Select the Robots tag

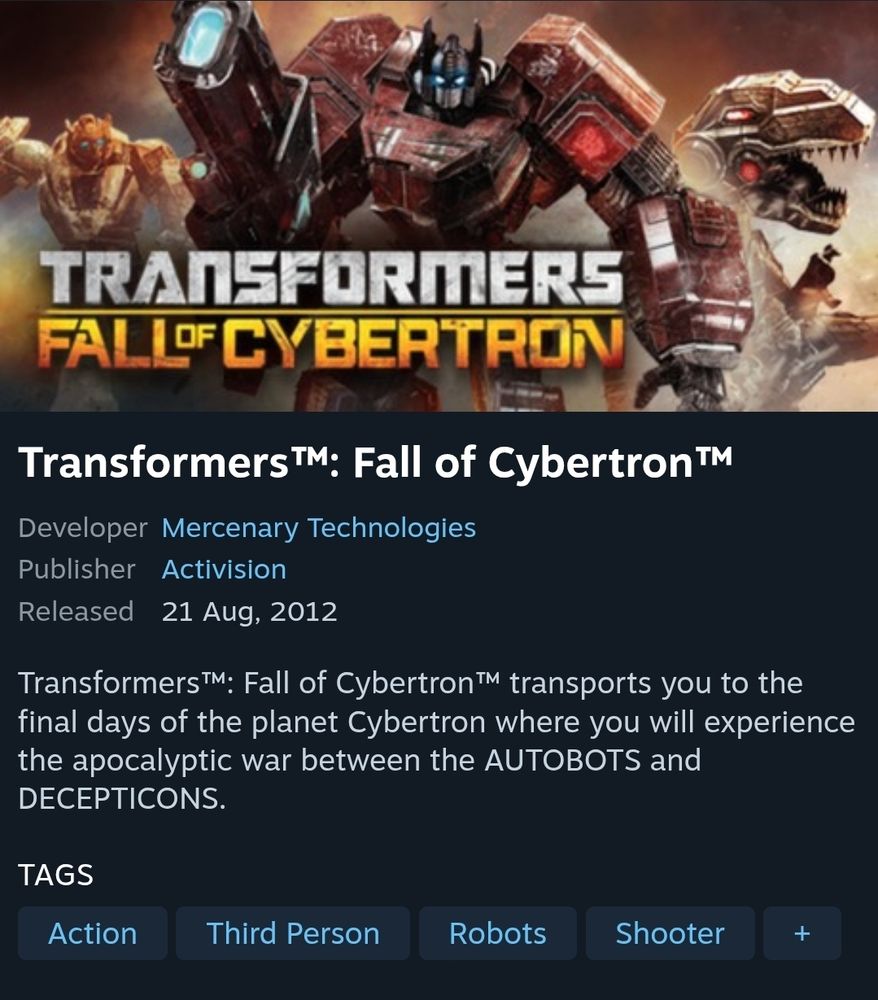497,933
